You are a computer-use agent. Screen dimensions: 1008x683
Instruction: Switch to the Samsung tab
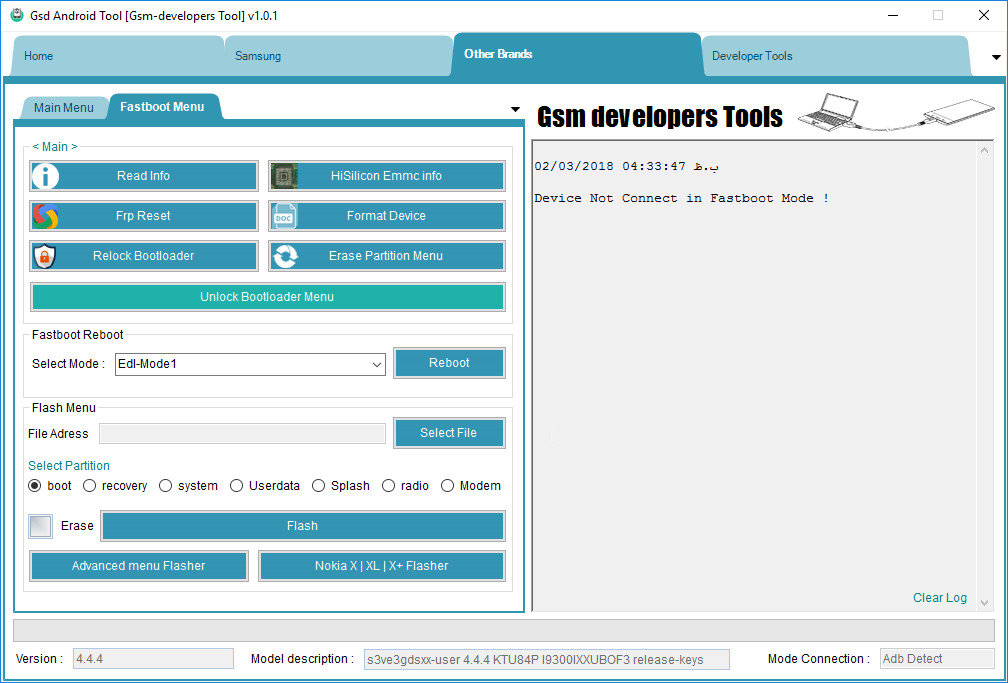click(257, 56)
